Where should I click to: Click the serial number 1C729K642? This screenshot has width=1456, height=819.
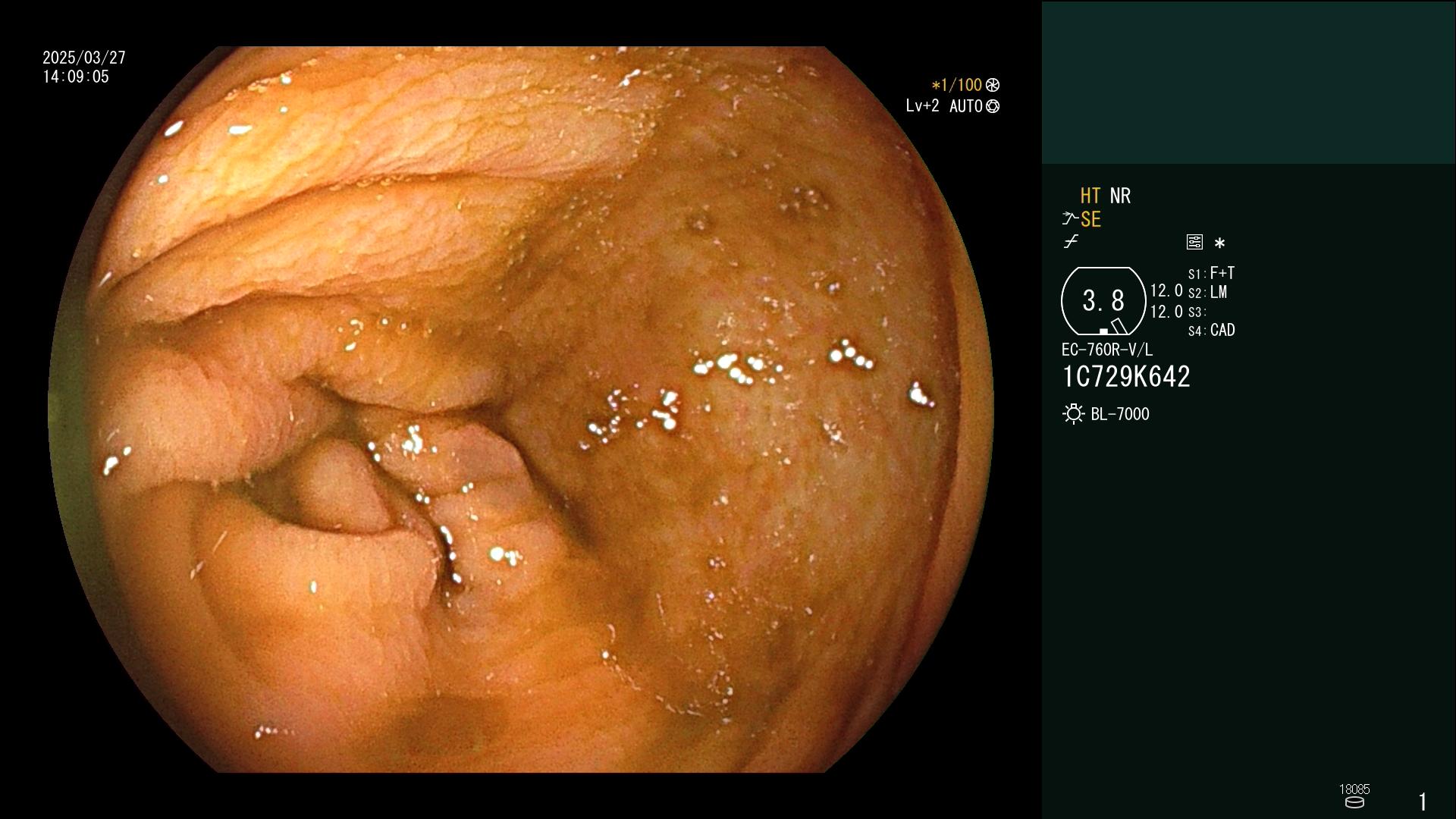(1126, 377)
